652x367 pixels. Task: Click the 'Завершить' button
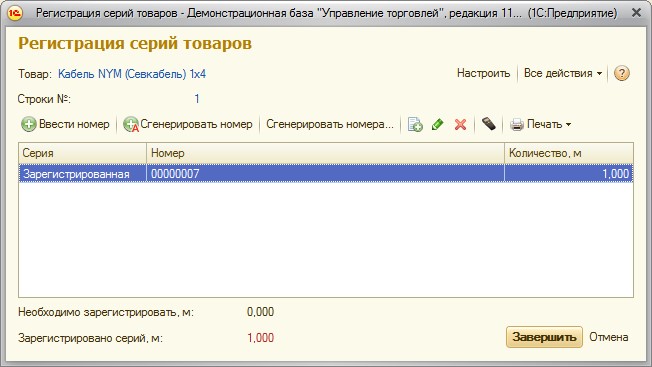coord(544,337)
